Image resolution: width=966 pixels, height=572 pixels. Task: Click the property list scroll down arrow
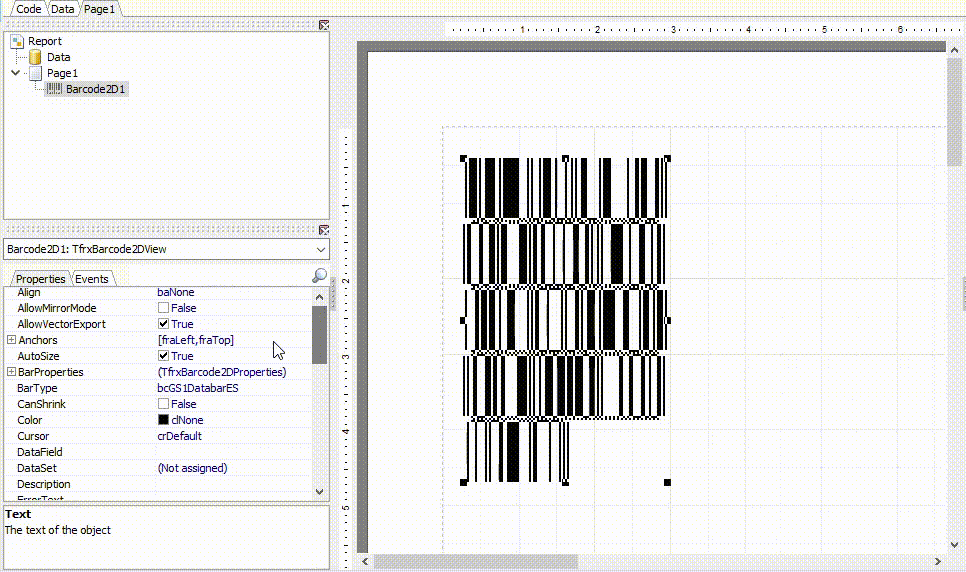click(x=319, y=491)
